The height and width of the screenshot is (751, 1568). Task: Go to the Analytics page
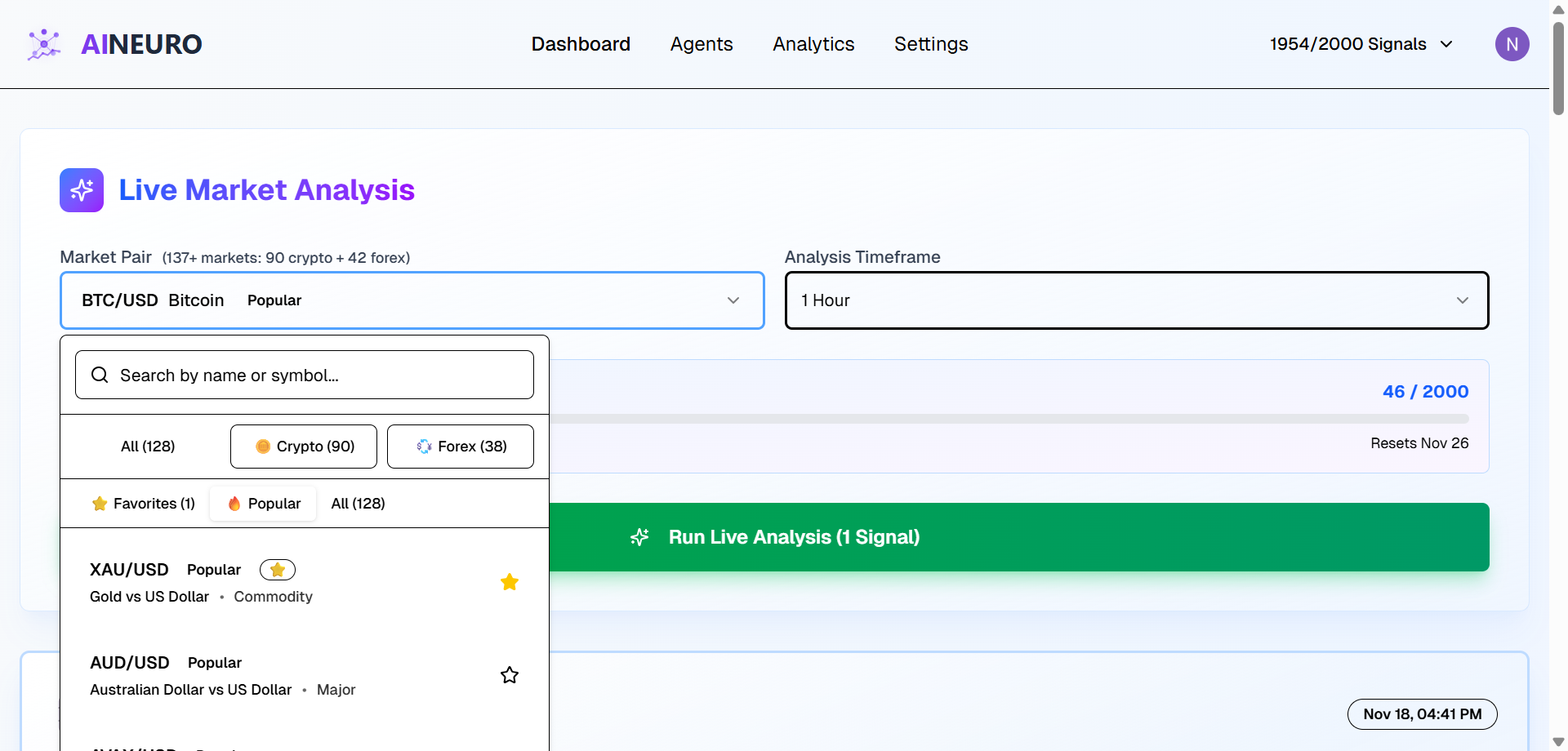[x=813, y=44]
